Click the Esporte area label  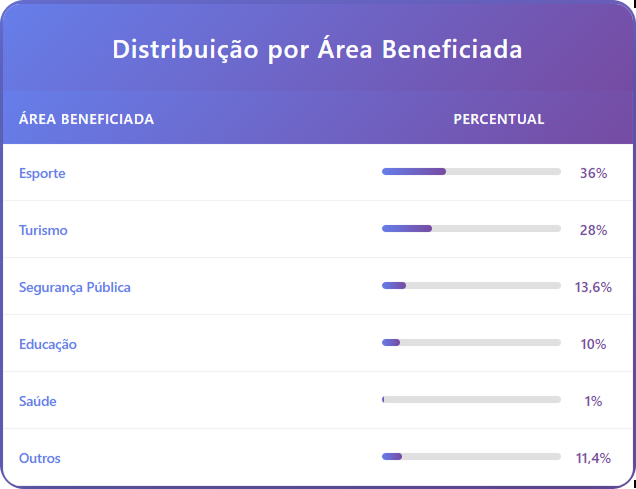[42, 173]
